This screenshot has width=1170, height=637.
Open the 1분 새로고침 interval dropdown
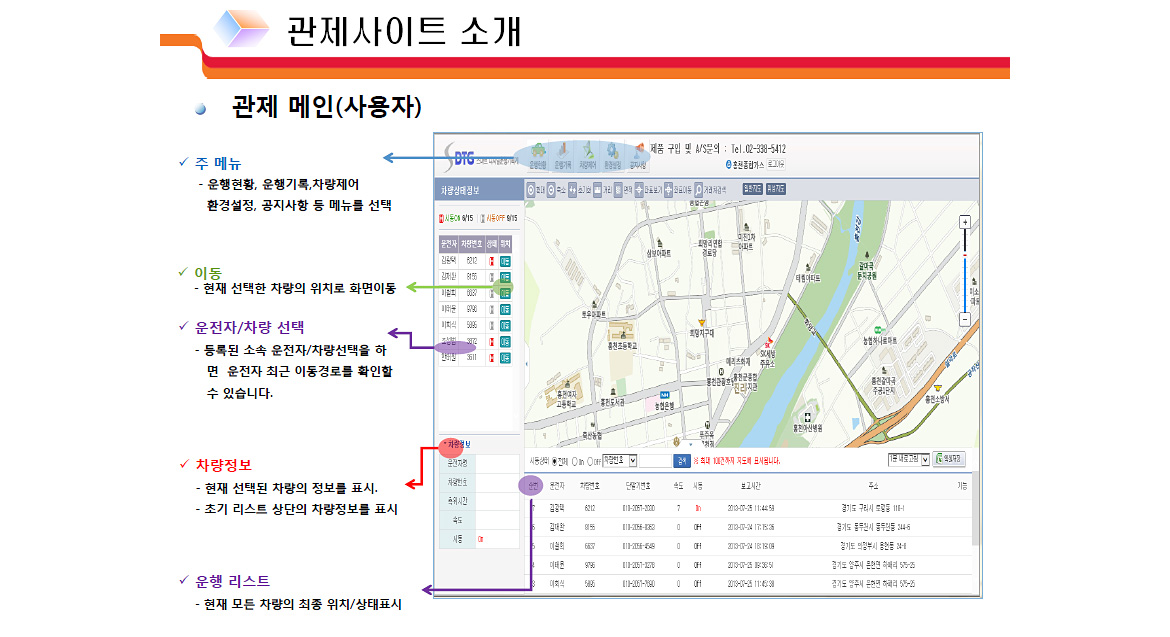[x=923, y=459]
